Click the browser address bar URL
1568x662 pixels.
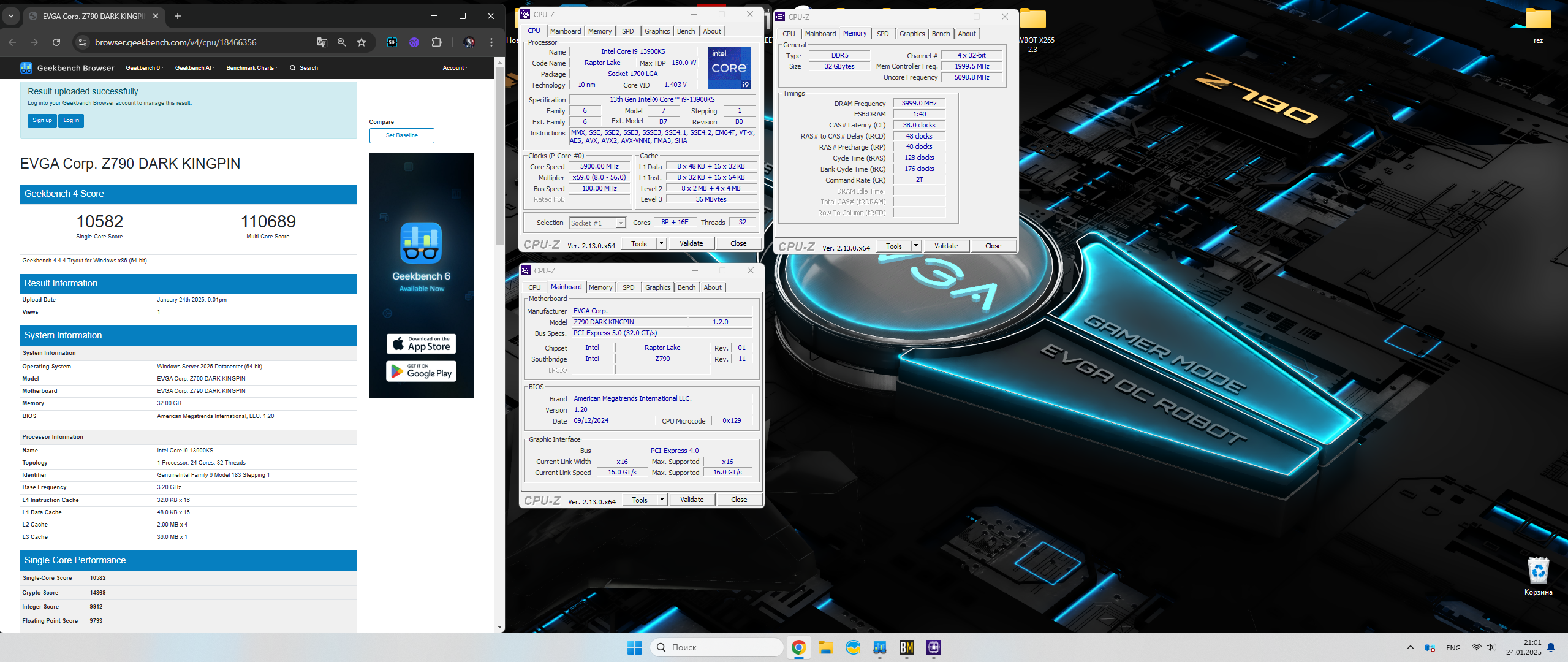176,42
